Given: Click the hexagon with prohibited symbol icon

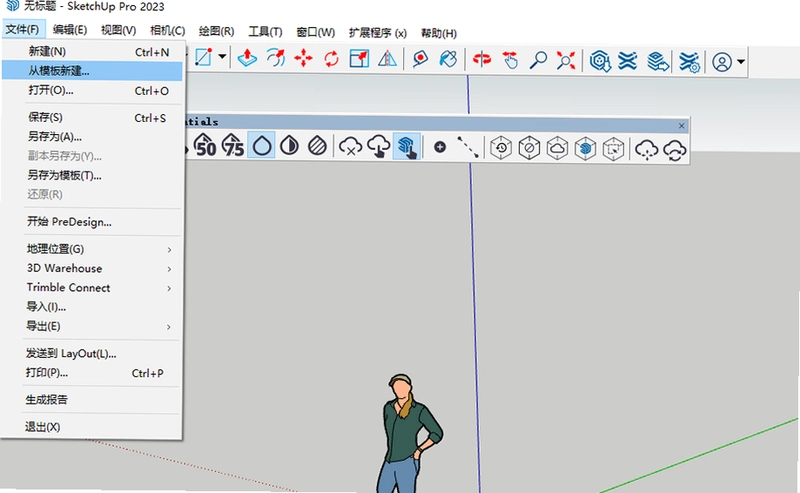Looking at the screenshot, I should tap(529, 149).
